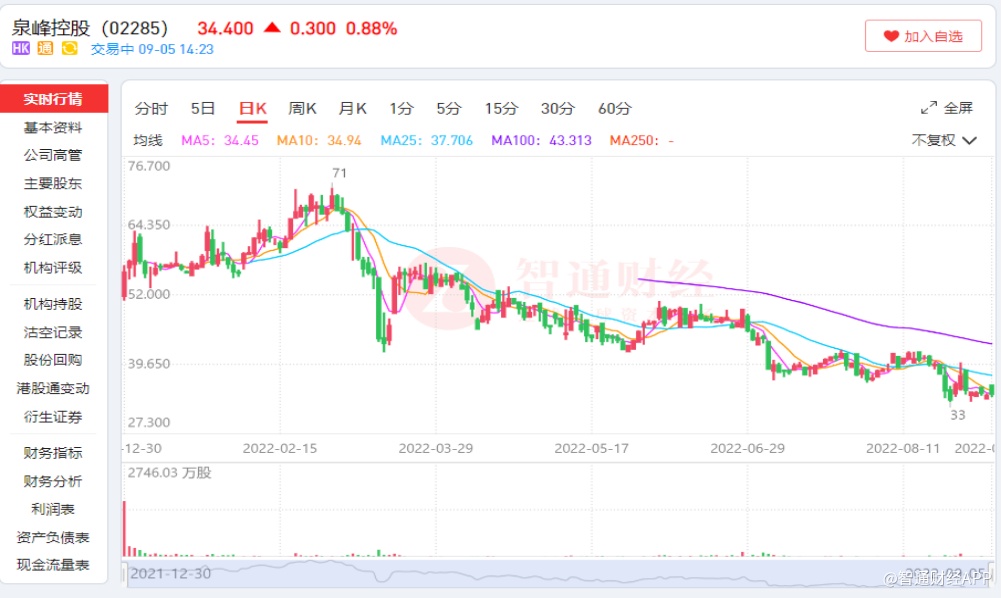Open 公司高管 in sidebar
Viewport: 1002px width, 598px height.
tap(53, 155)
